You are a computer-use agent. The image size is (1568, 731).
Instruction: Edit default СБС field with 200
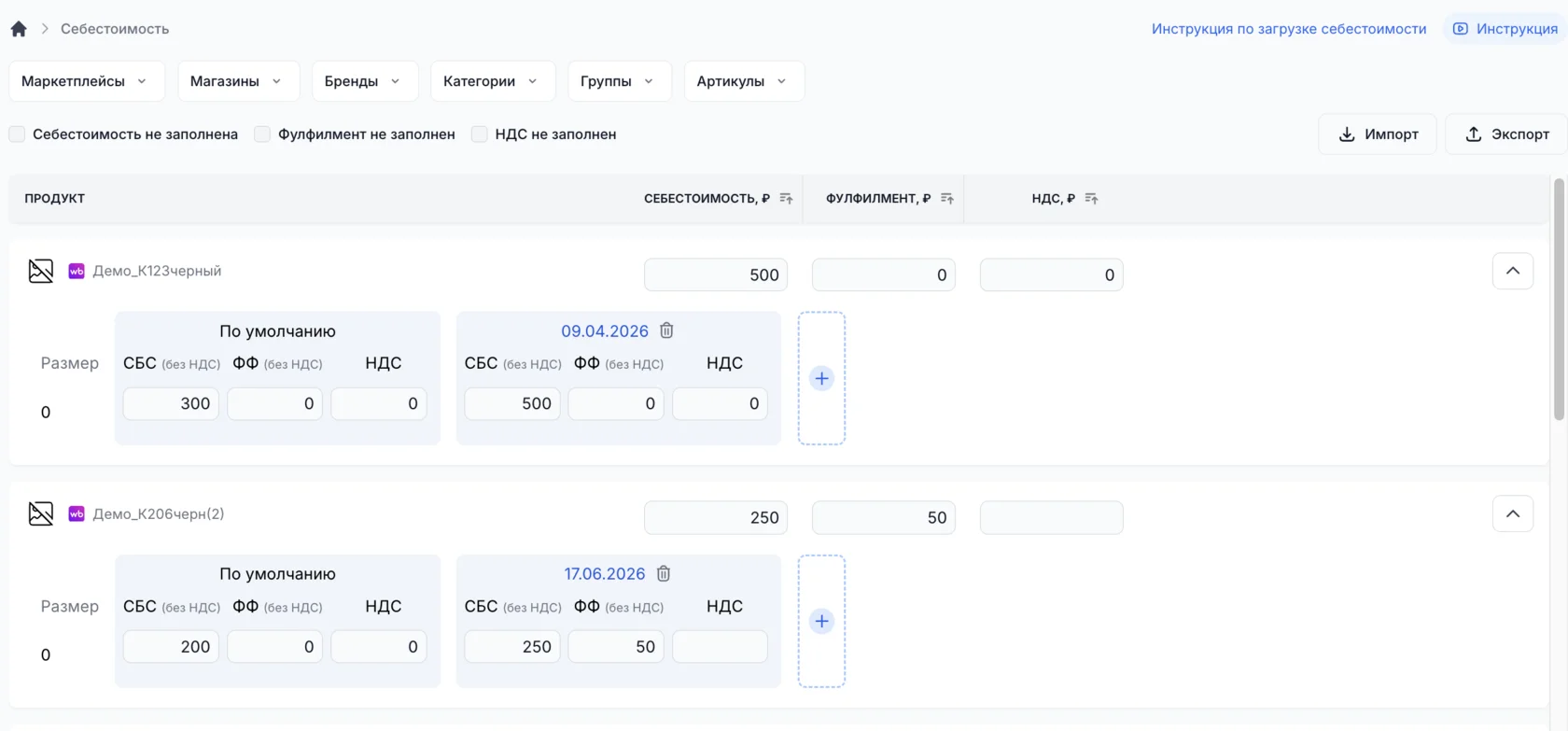click(x=171, y=646)
